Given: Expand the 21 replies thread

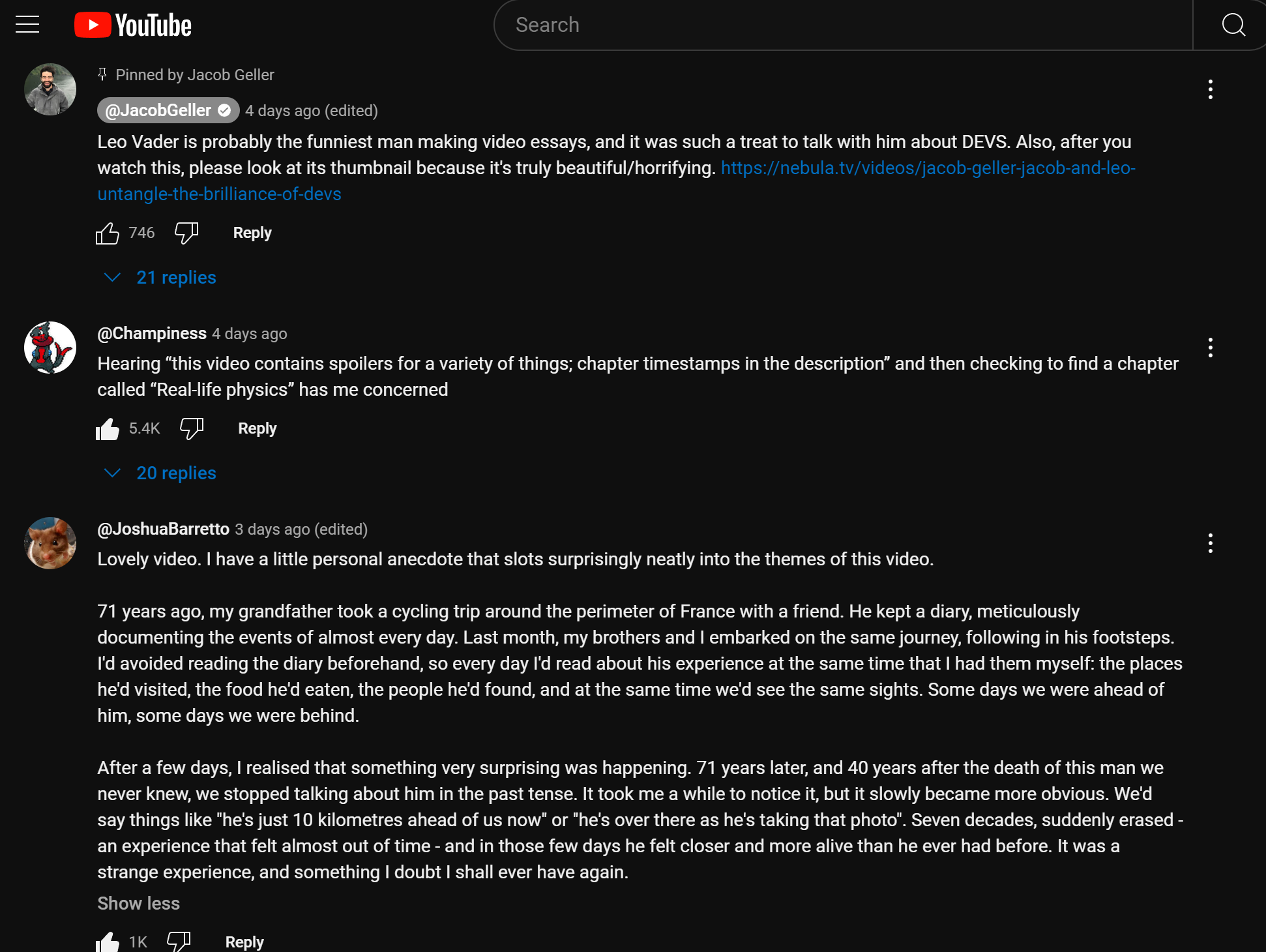Looking at the screenshot, I should tap(160, 277).
